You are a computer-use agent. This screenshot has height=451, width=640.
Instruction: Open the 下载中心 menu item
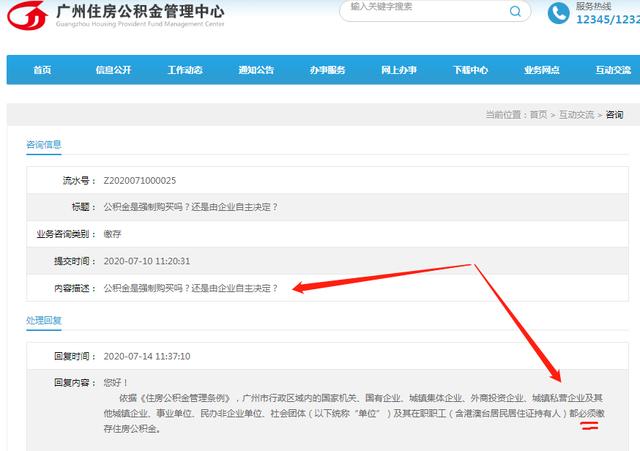tap(470, 70)
